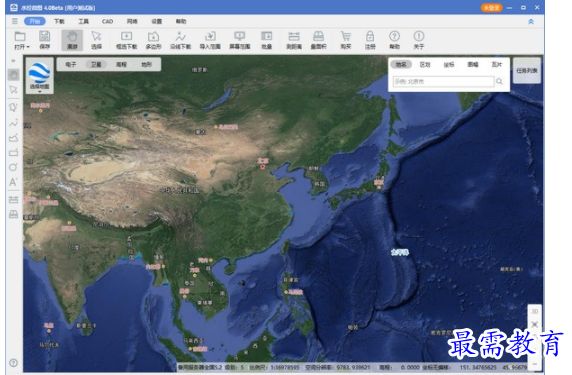572x375 pixels.
Task: Switch map to 电子 layer
Action: [71, 64]
